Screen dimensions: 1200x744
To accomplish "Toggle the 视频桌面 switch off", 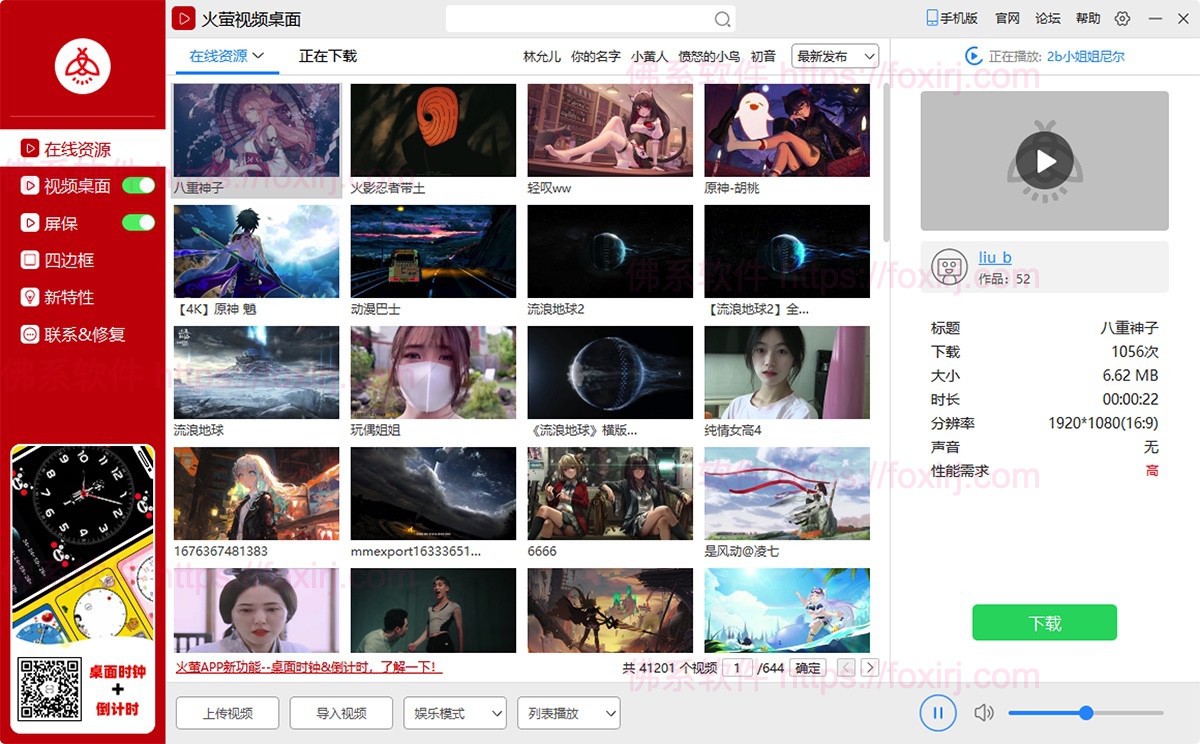I will (x=139, y=186).
